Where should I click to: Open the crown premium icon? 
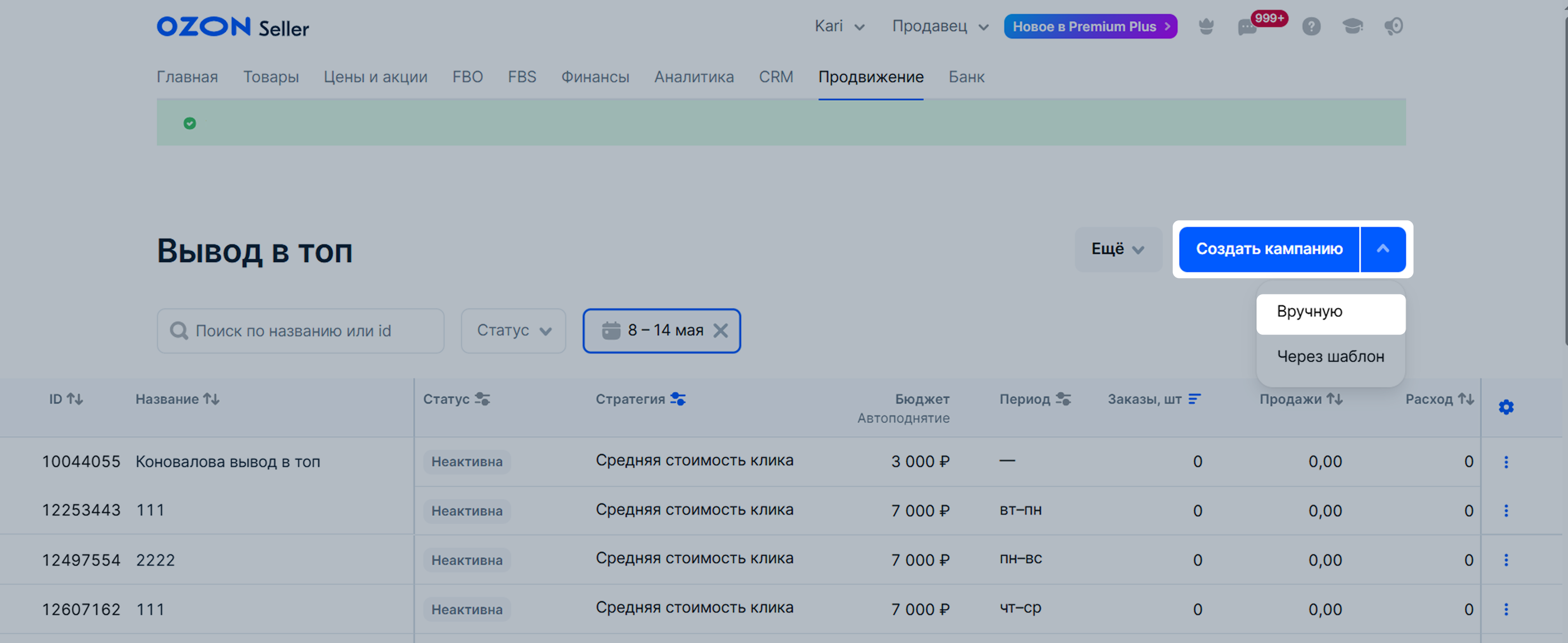[x=1206, y=26]
